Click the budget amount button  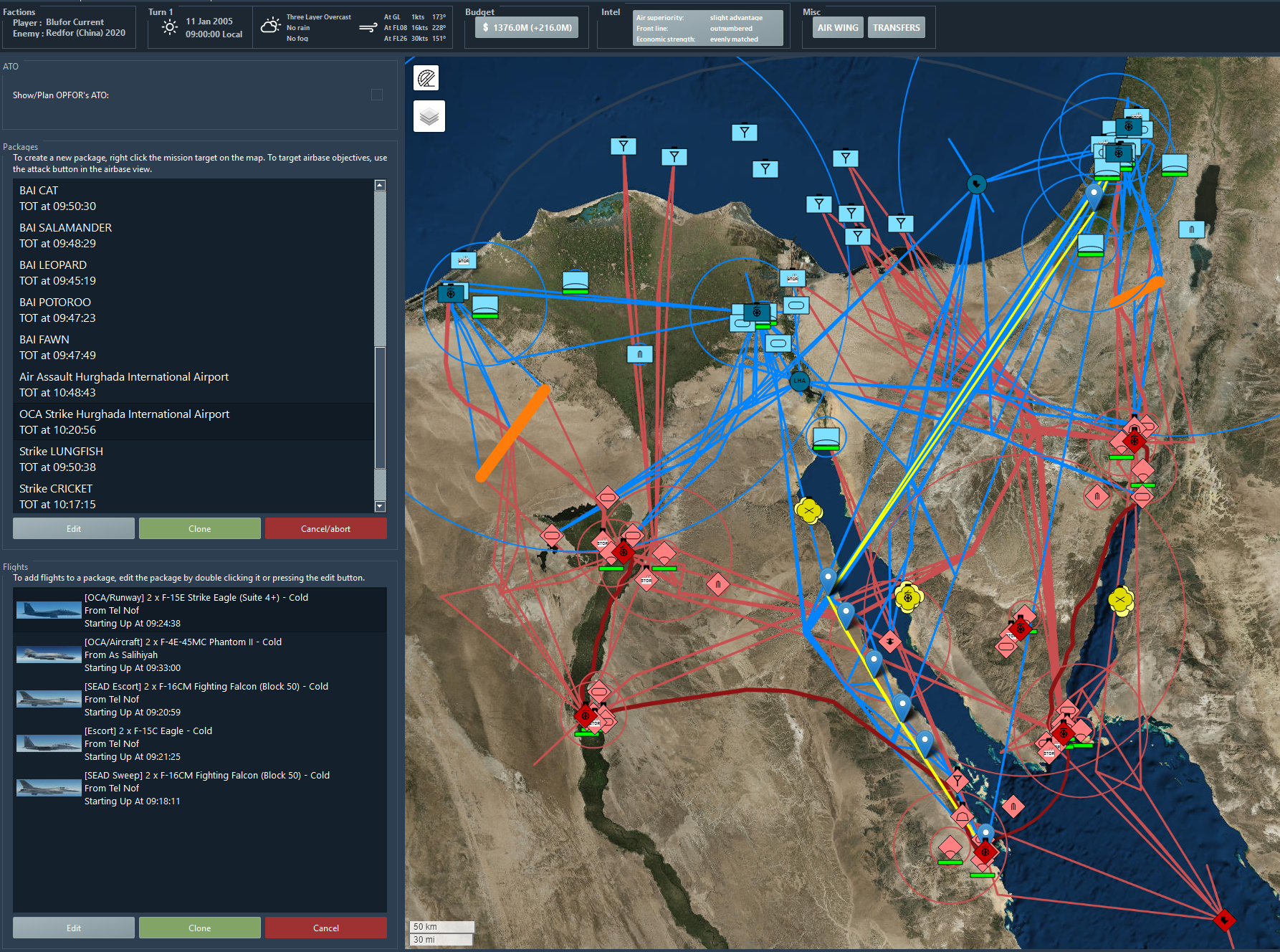527,28
